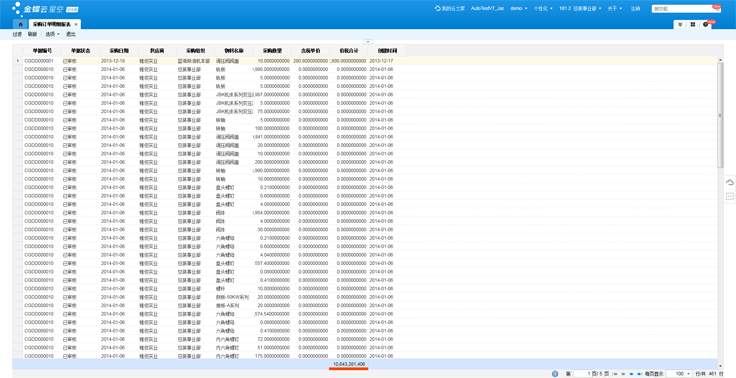Click the 刷新 toolbar button
This screenshot has height=378, width=736.
click(x=32, y=34)
